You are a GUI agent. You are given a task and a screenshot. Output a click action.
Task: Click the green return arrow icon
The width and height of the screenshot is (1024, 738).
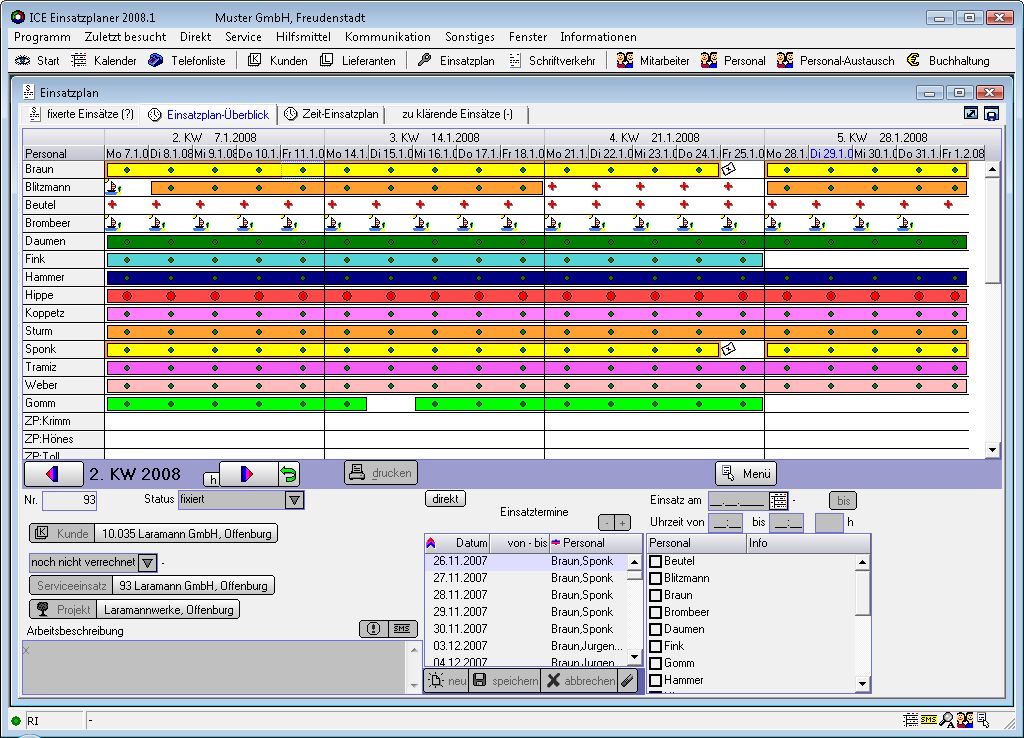[x=288, y=473]
